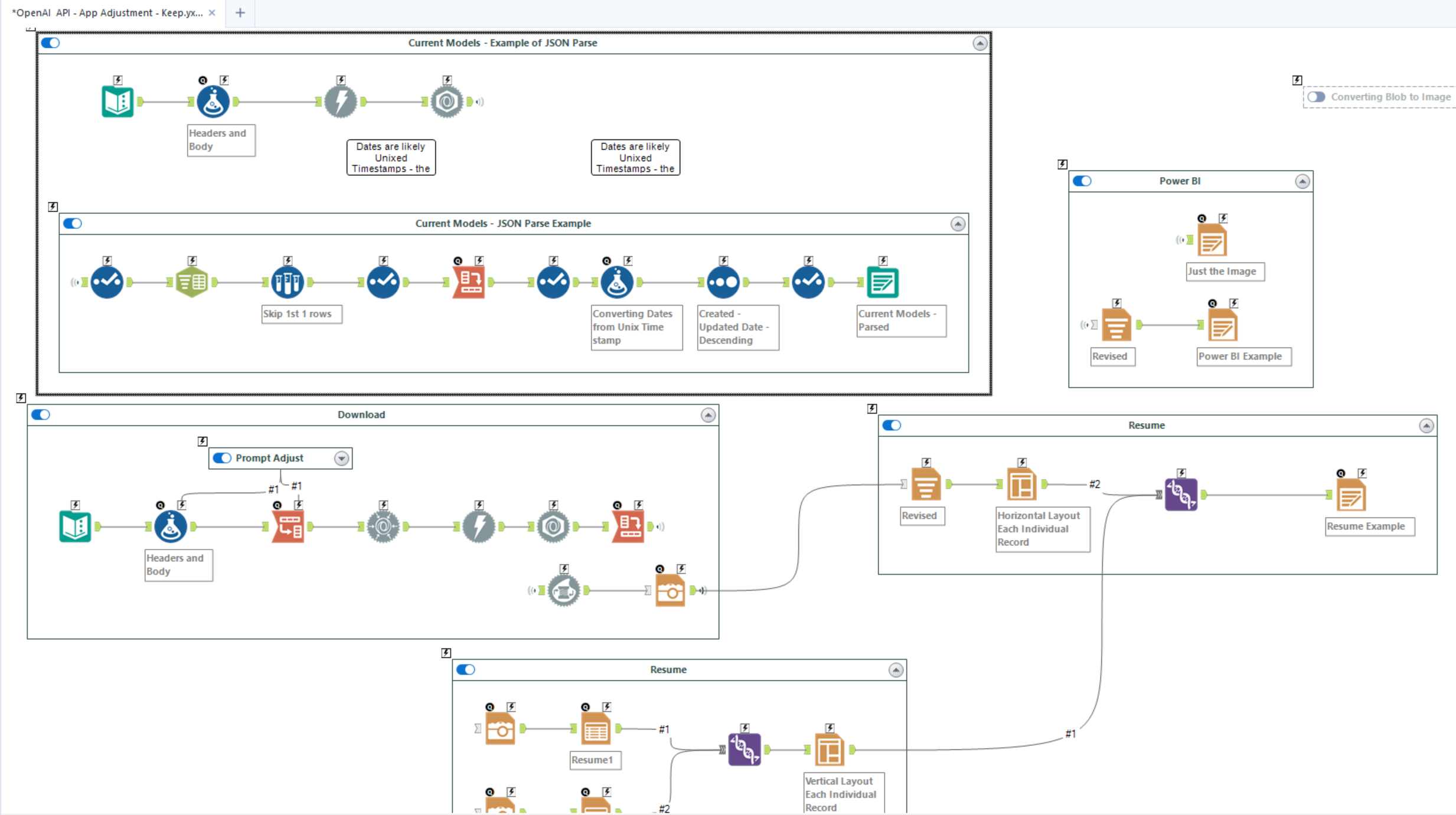This screenshot has height=815, width=1456.
Task: Click the Formula tool labeled 'Headers and Body'
Action: pyautogui.click(x=211, y=101)
